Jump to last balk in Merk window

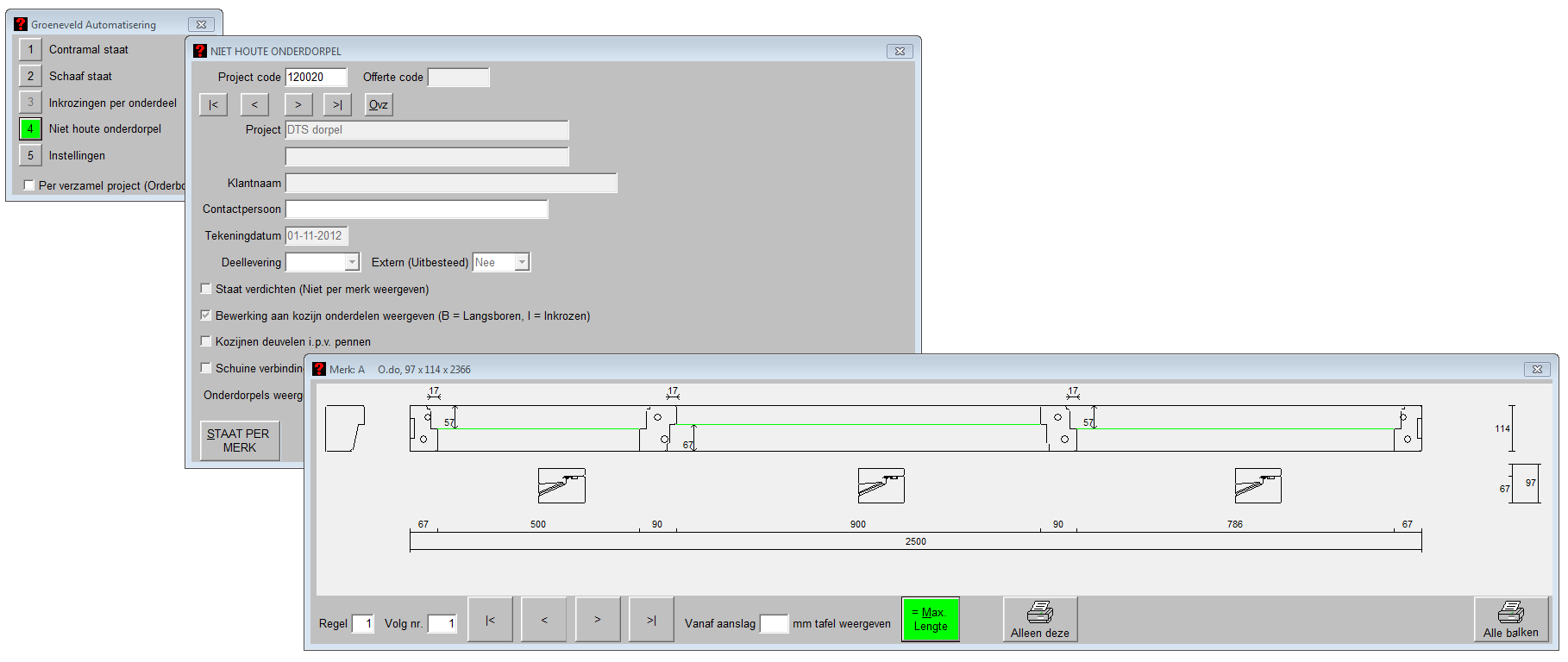point(651,620)
